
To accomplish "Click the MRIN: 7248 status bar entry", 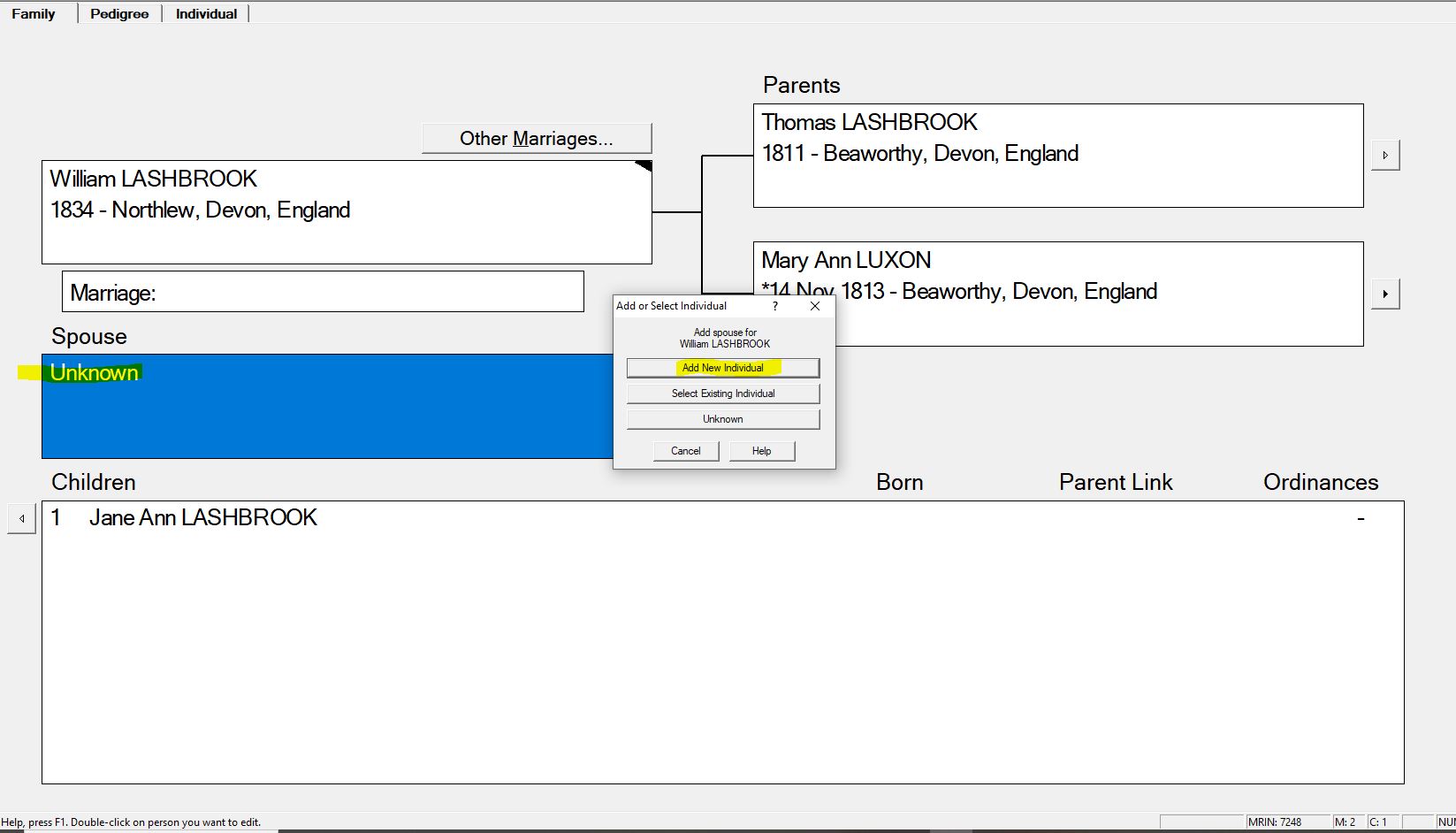I will click(1287, 822).
